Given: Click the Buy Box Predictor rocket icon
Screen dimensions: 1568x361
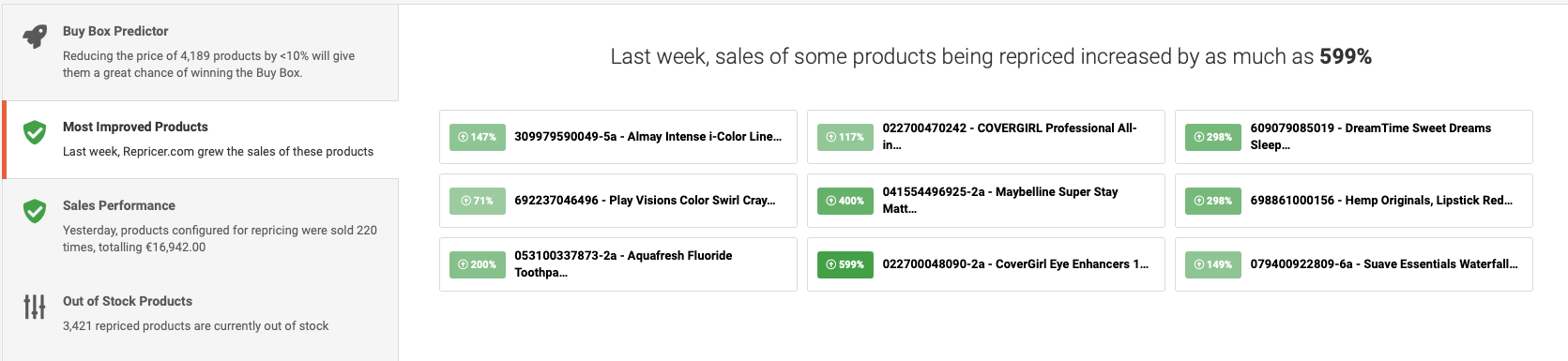Looking at the screenshot, I should click(x=35, y=37).
